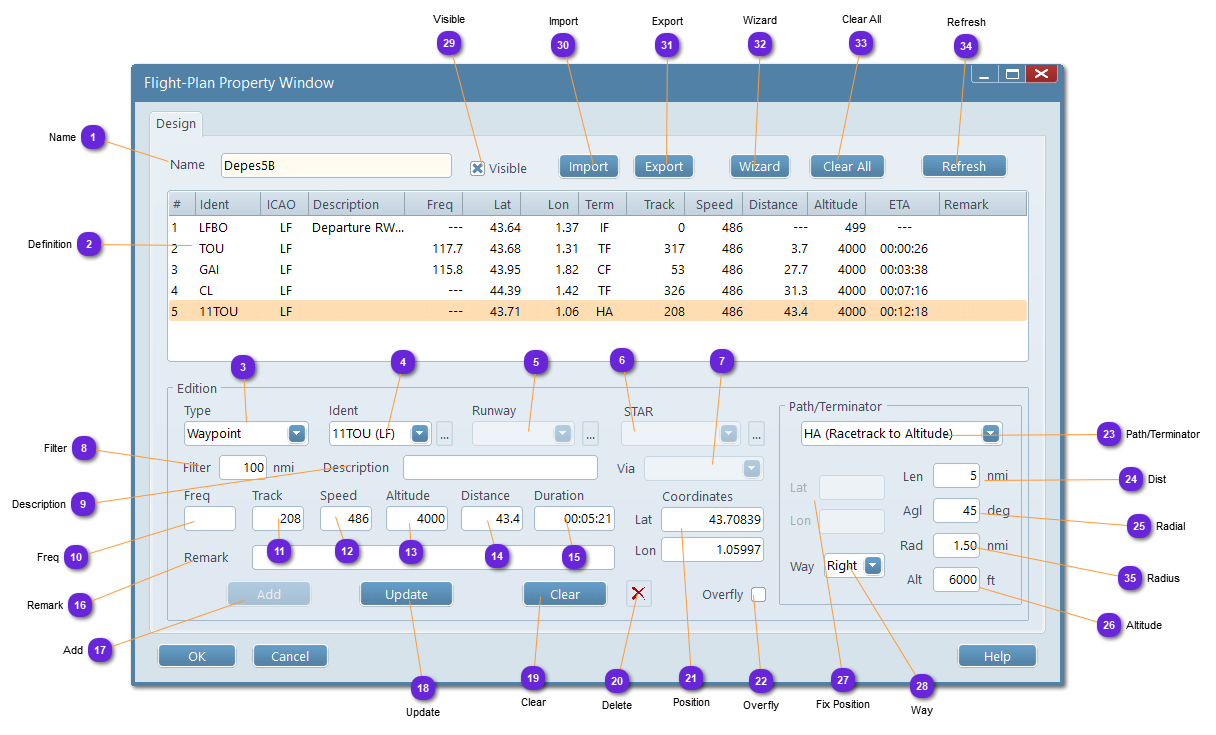Switch to the Design tab
Viewport: 1216px width, 735px height.
coord(176,124)
